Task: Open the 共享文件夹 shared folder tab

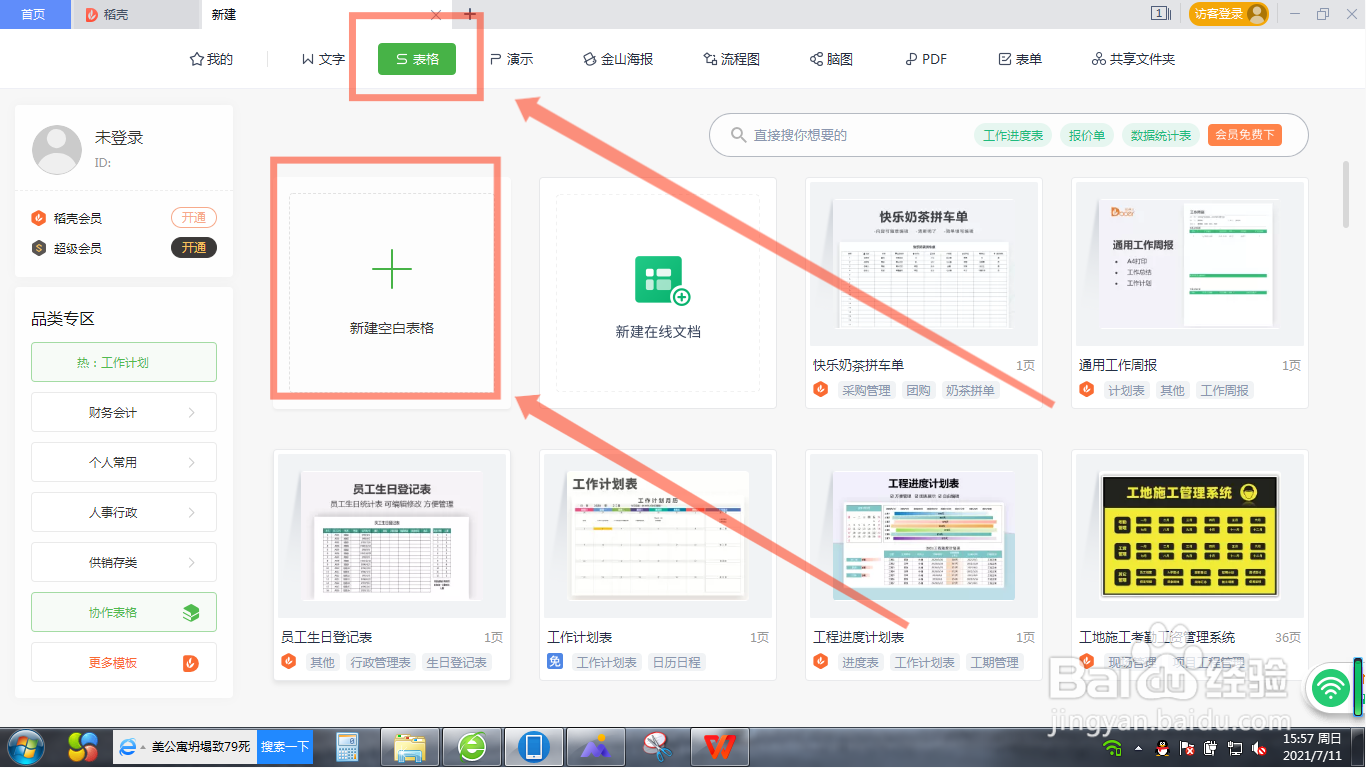Action: coord(1133,59)
